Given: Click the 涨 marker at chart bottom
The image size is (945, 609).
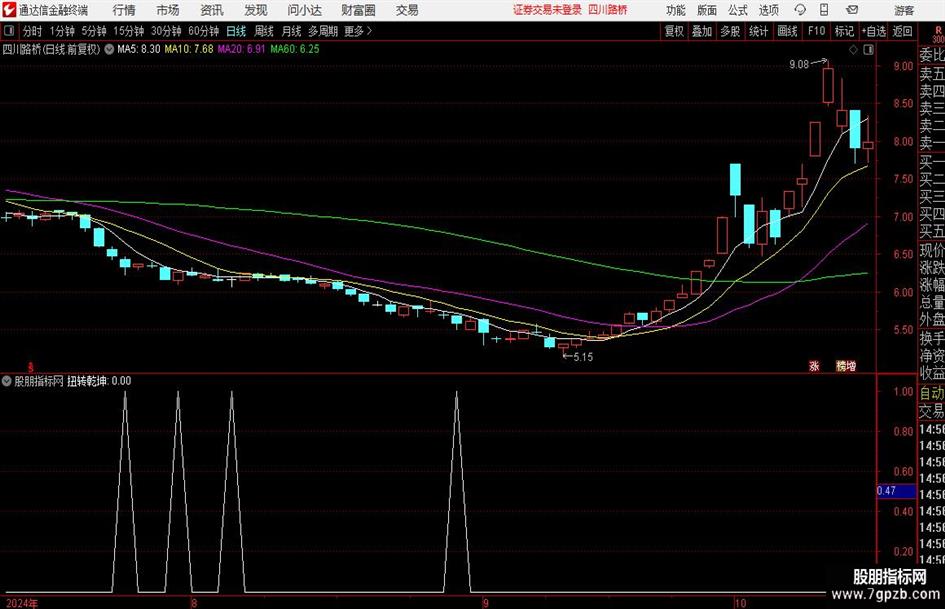Looking at the screenshot, I should [814, 366].
